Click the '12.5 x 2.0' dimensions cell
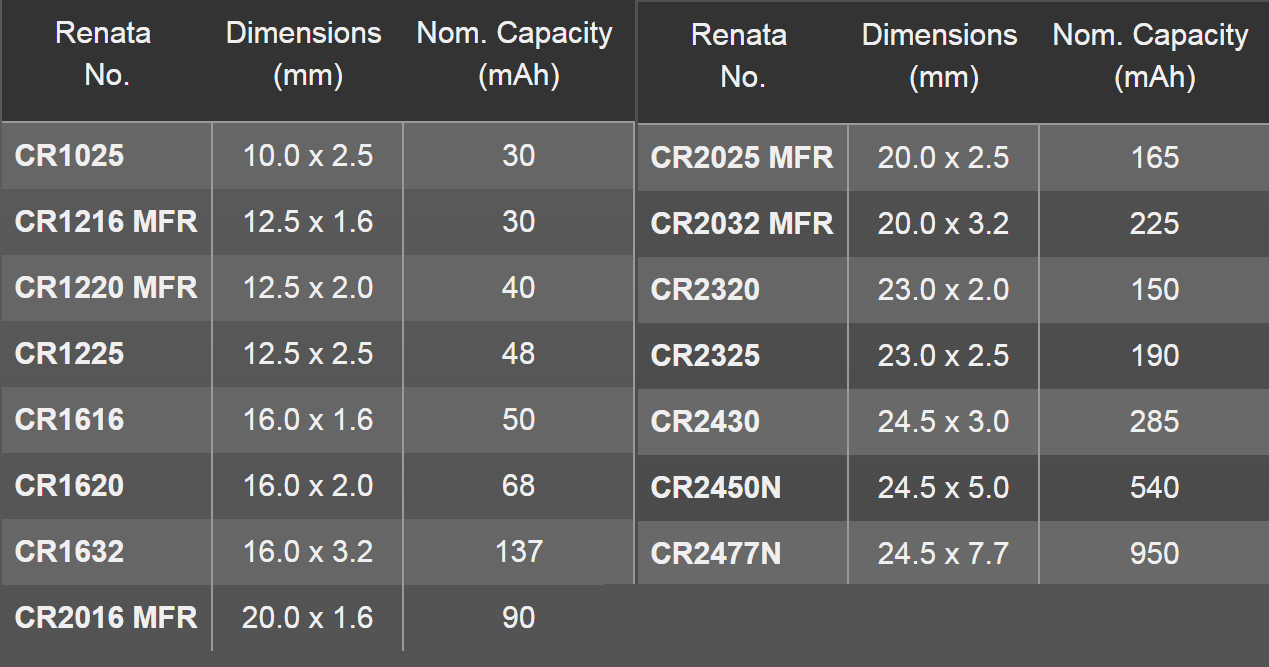This screenshot has width=1269, height=667. (308, 288)
